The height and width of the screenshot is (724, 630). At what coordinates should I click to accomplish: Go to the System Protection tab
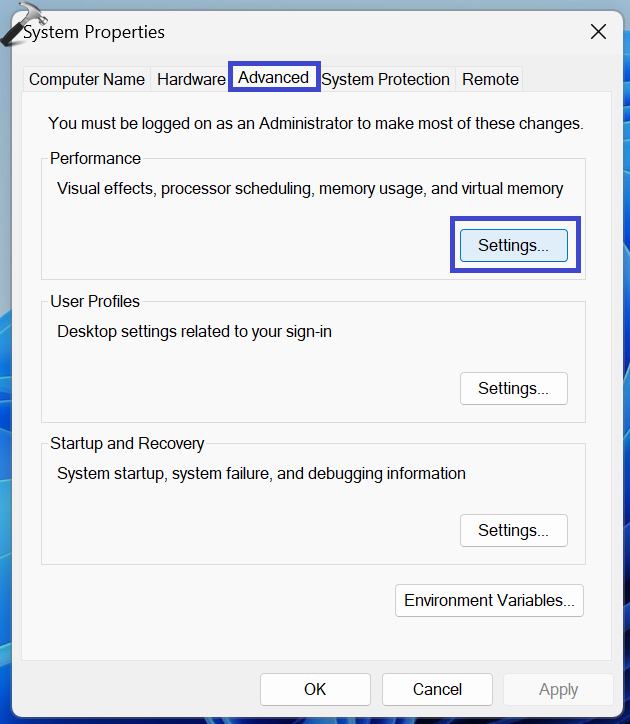385,79
